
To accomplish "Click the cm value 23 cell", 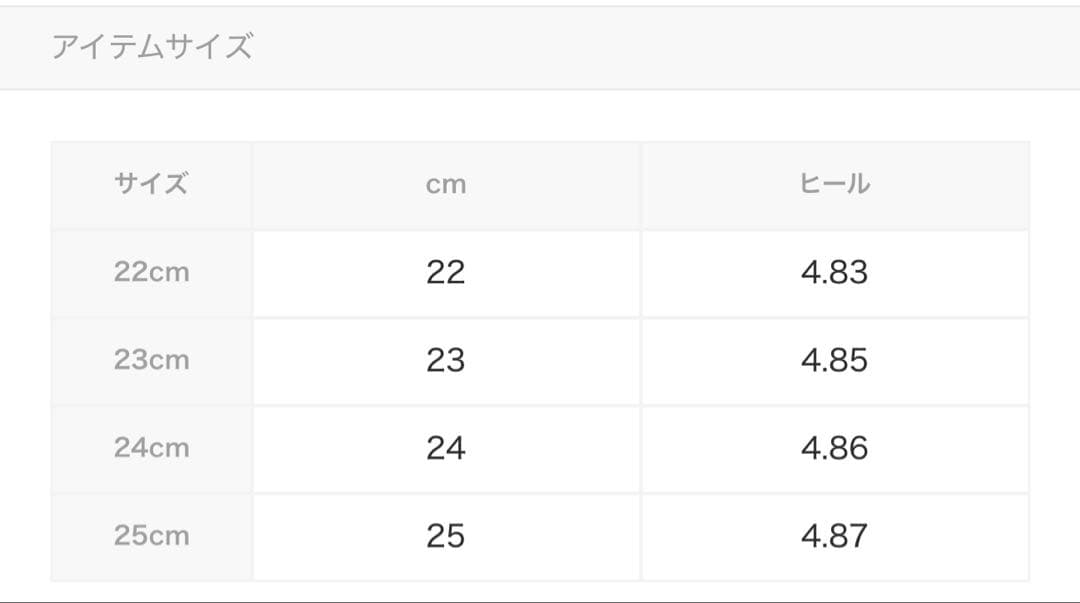I will [446, 360].
